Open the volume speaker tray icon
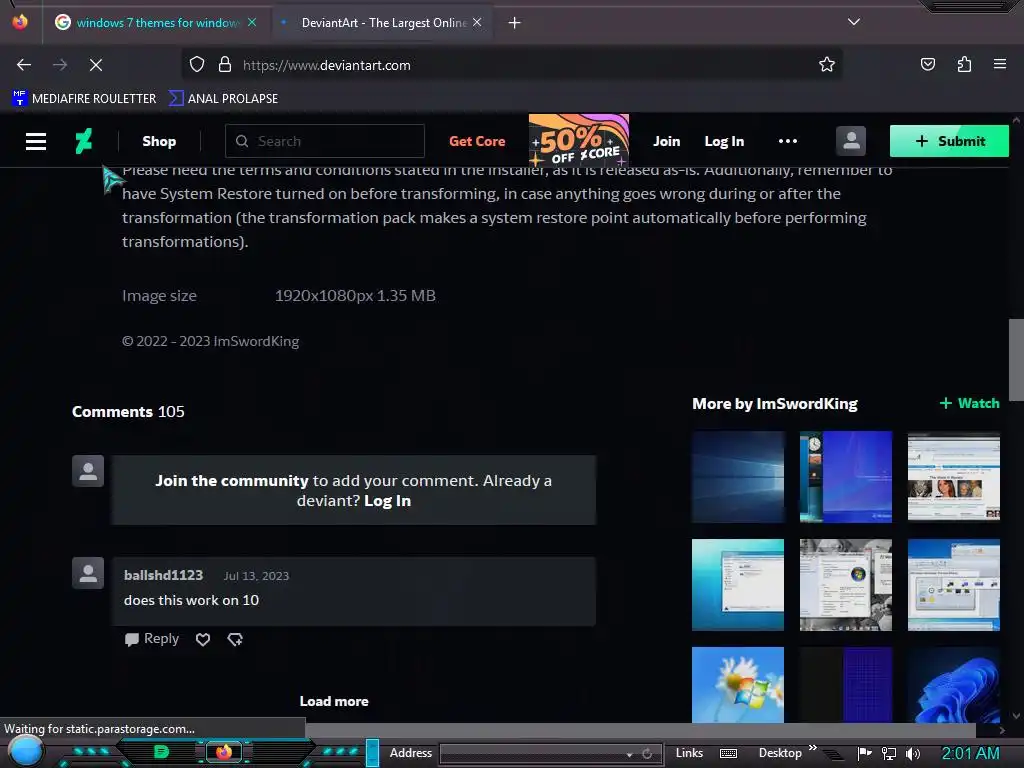 913,754
